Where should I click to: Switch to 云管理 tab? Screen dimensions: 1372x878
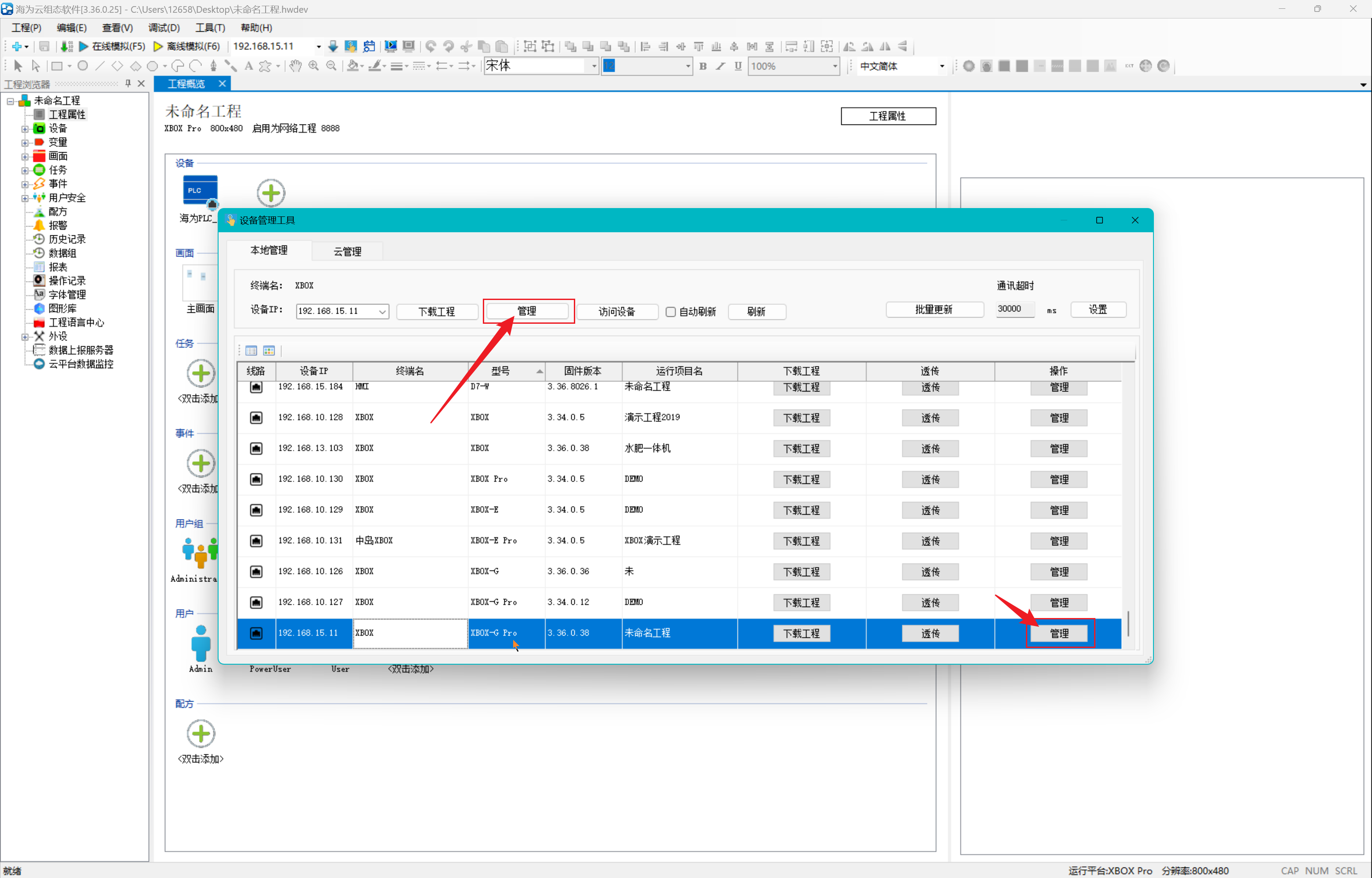pyautogui.click(x=346, y=251)
